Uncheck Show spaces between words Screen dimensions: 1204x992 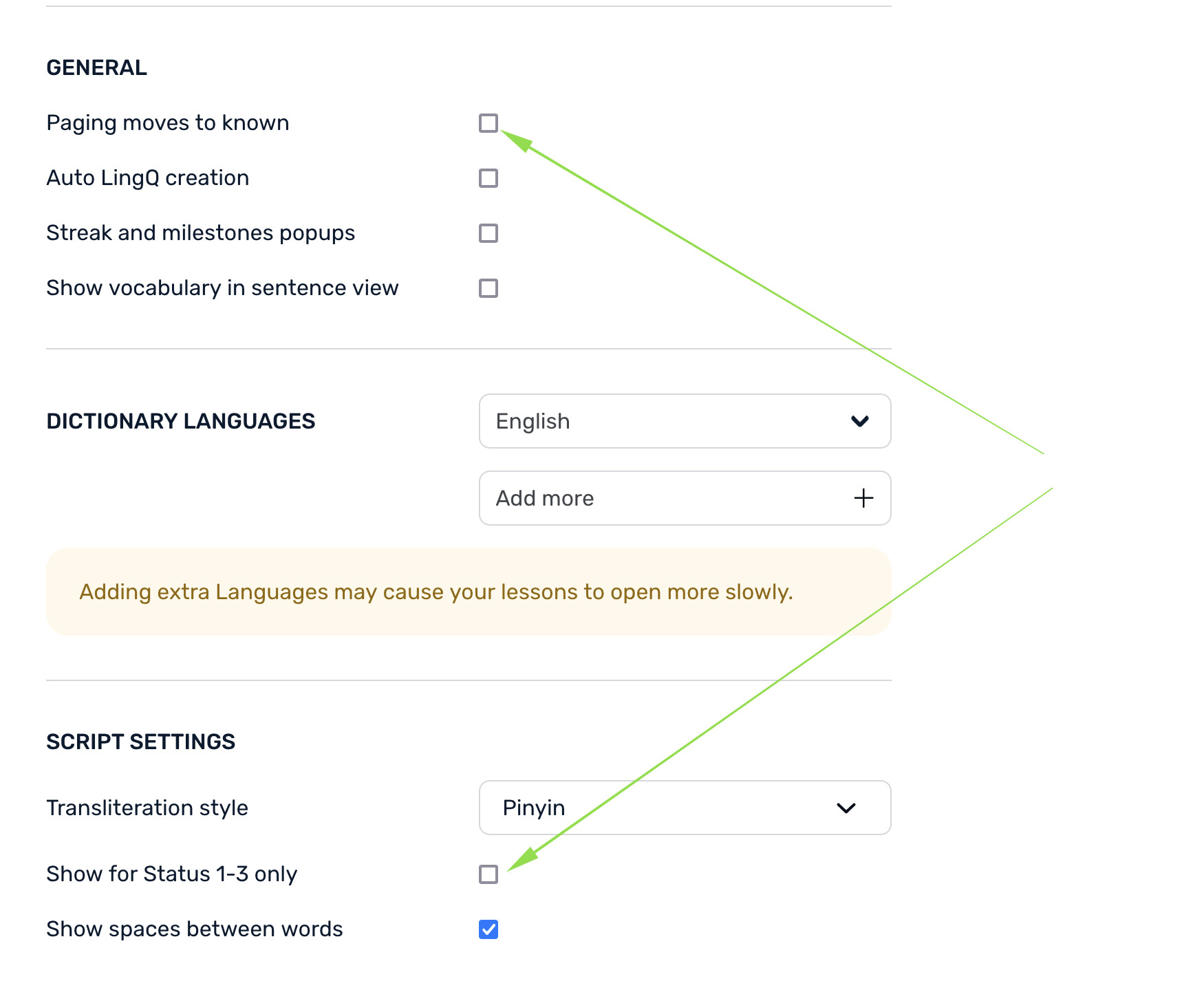(x=488, y=929)
